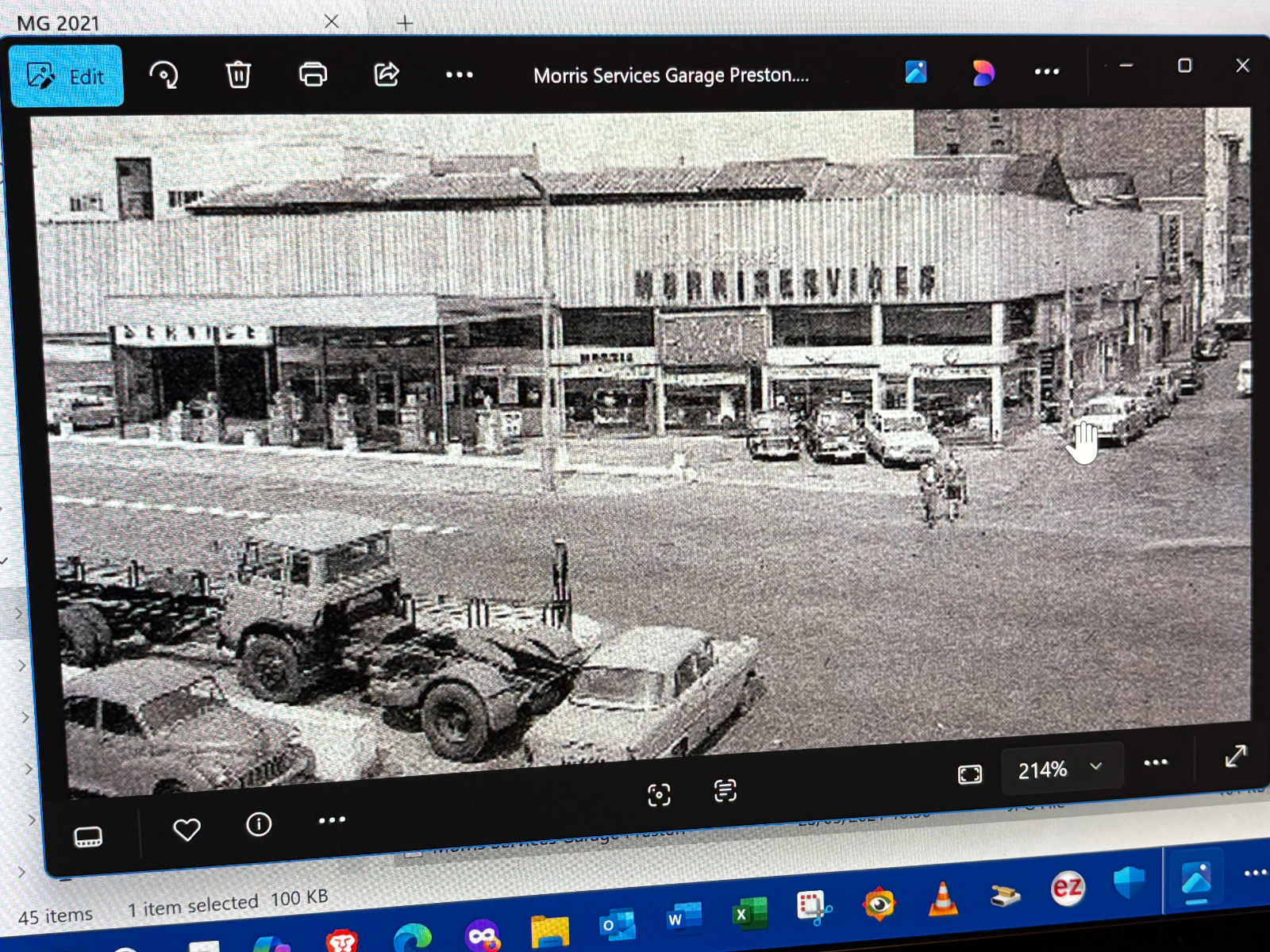Print the photo via the printer icon
The image size is (1270, 952).
[313, 75]
